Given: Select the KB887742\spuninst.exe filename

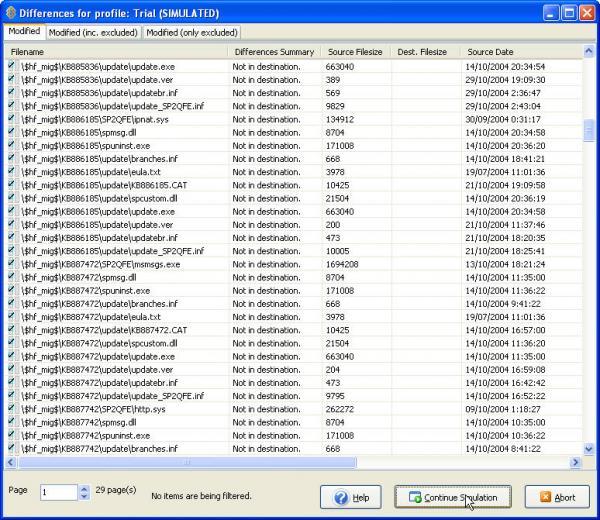Looking at the screenshot, I should [x=86, y=435].
